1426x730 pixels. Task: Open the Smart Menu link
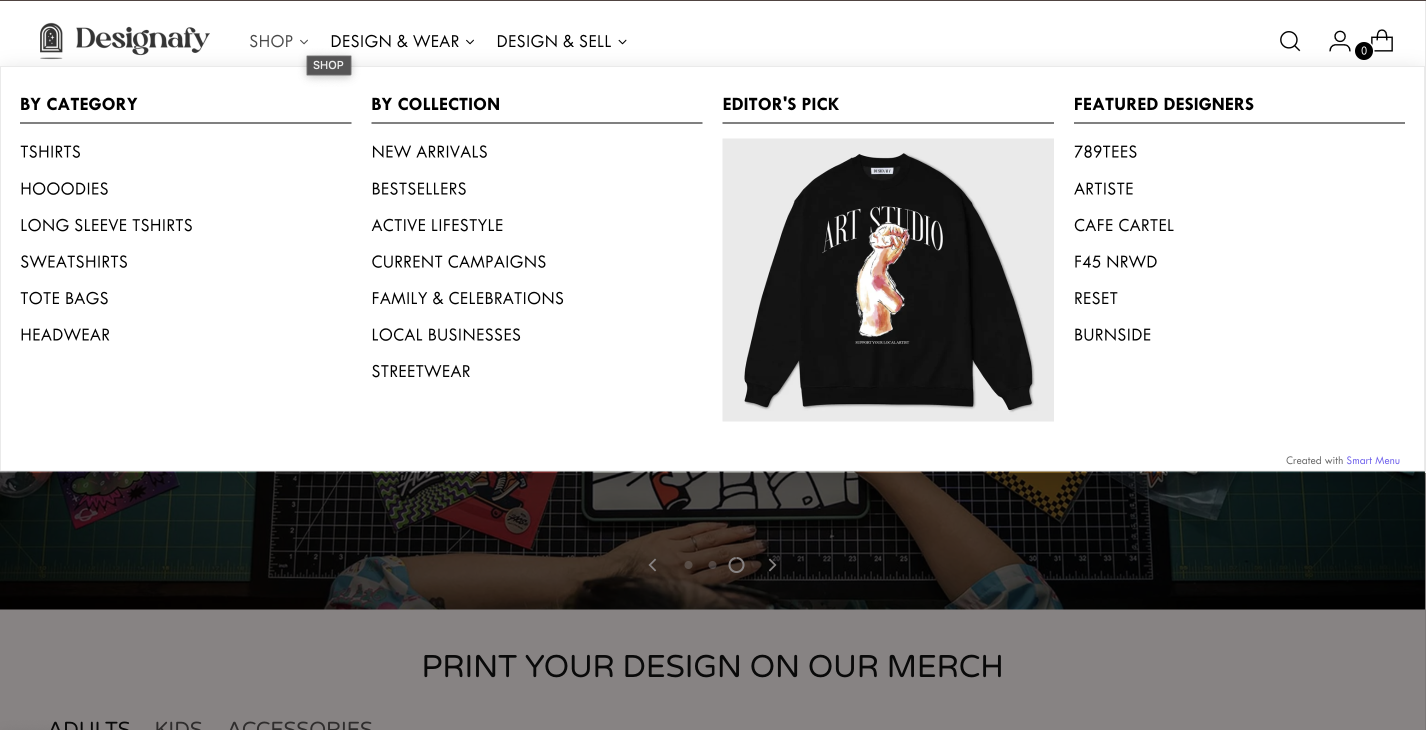(1373, 461)
